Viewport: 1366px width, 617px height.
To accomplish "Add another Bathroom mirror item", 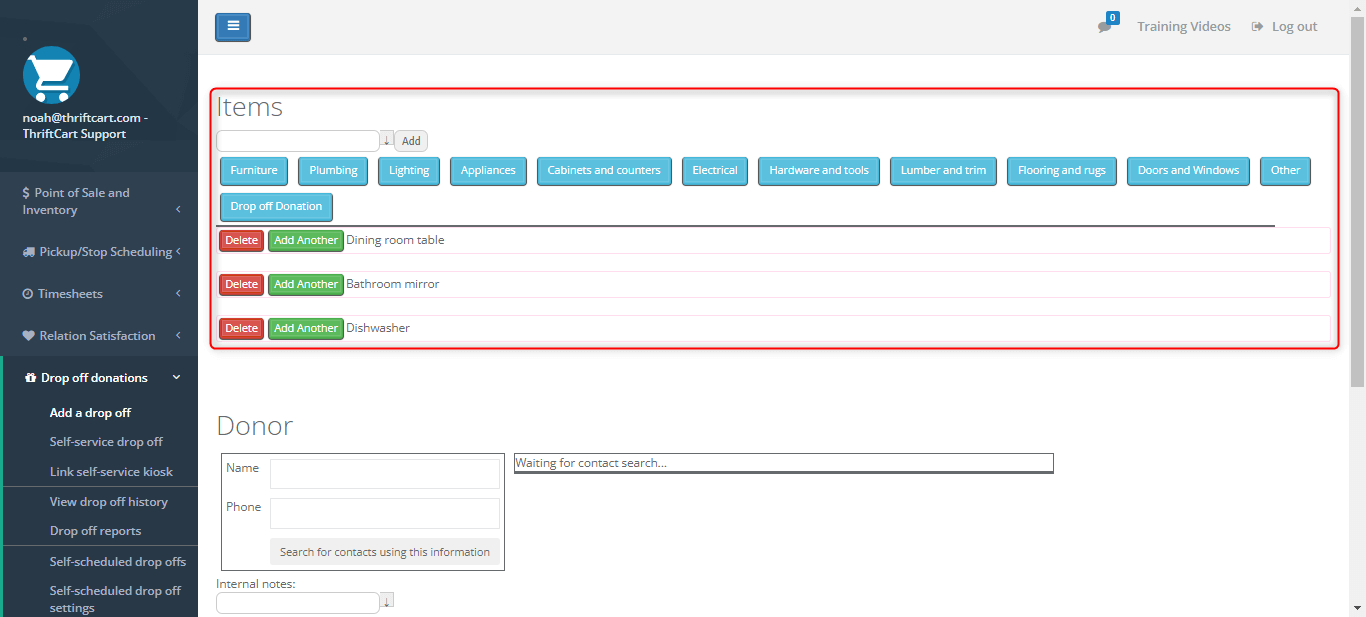I will pos(306,285).
